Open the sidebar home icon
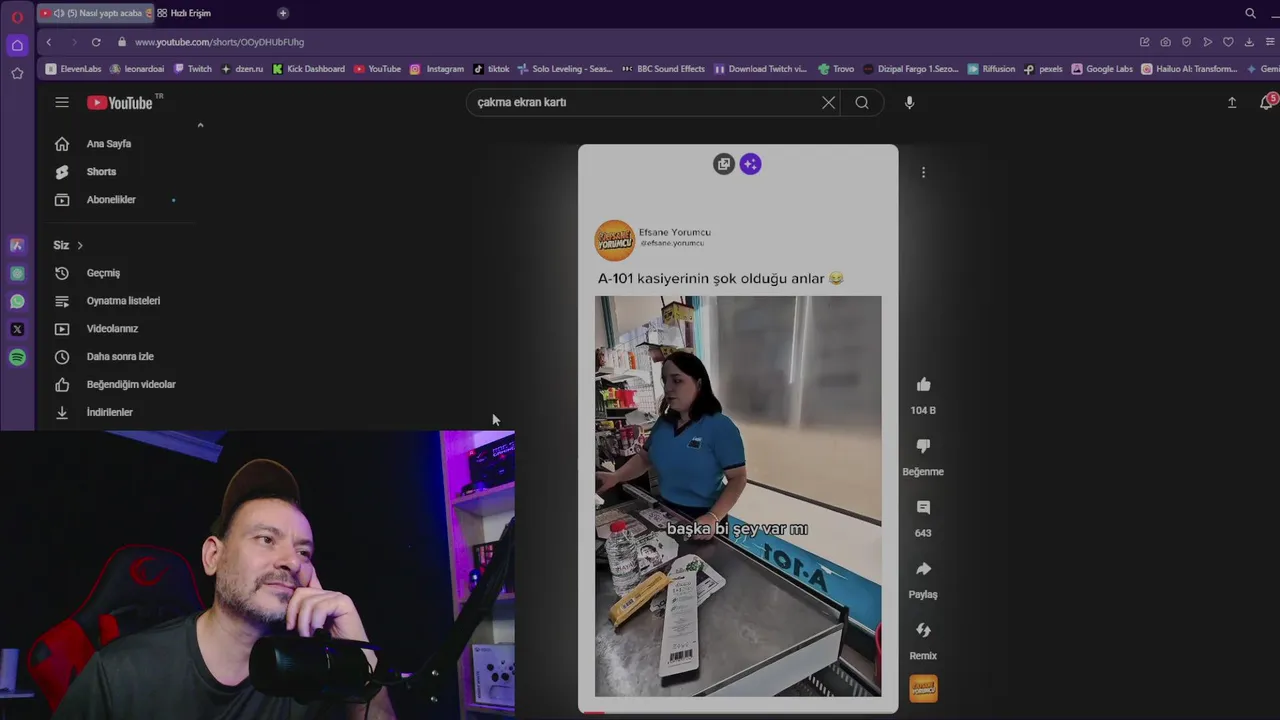The width and height of the screenshot is (1280, 720). (17, 46)
